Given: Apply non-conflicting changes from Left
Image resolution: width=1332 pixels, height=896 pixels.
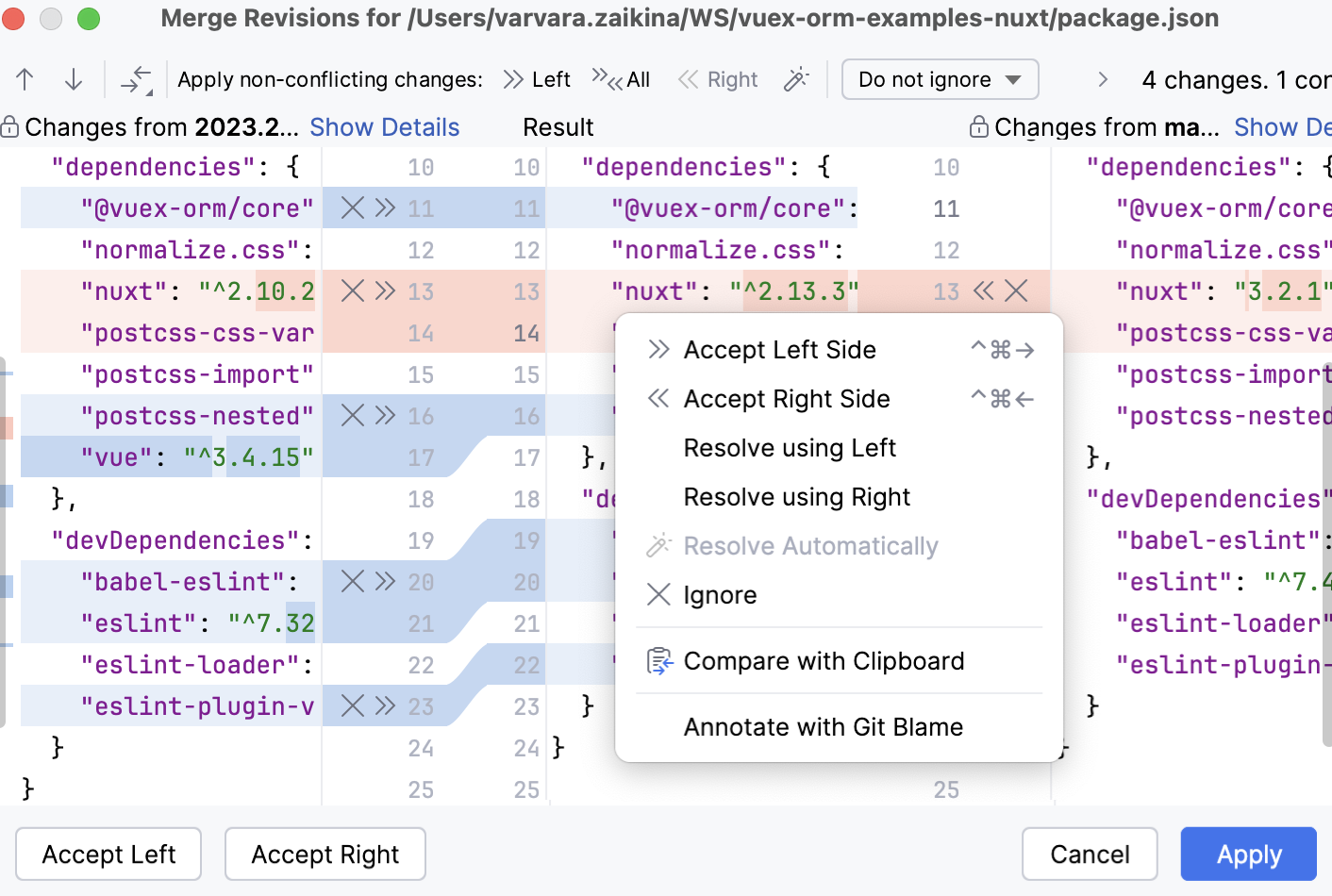Looking at the screenshot, I should click(537, 80).
